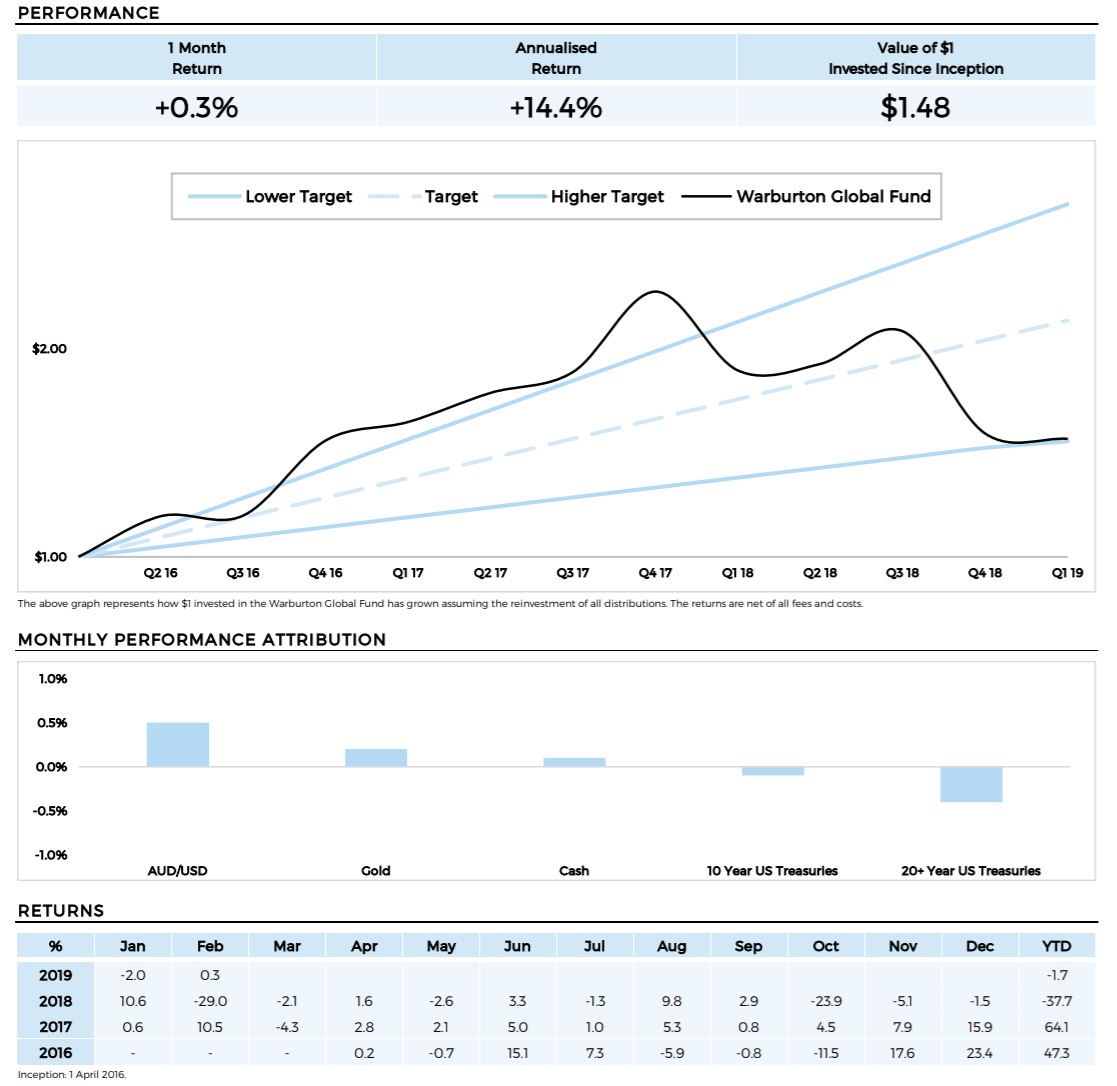Click the -1.7 YTD 2019 cell

[1056, 976]
